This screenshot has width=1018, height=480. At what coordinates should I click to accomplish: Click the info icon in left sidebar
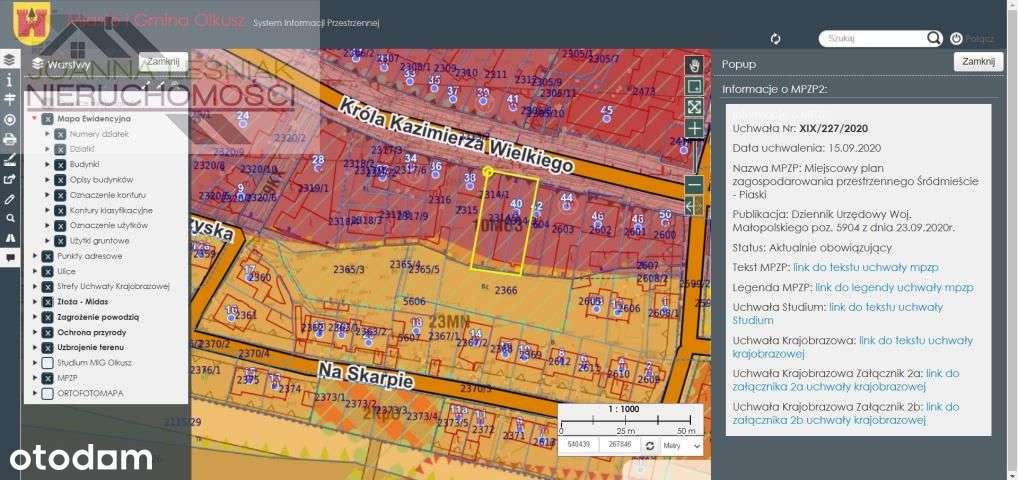click(10, 80)
